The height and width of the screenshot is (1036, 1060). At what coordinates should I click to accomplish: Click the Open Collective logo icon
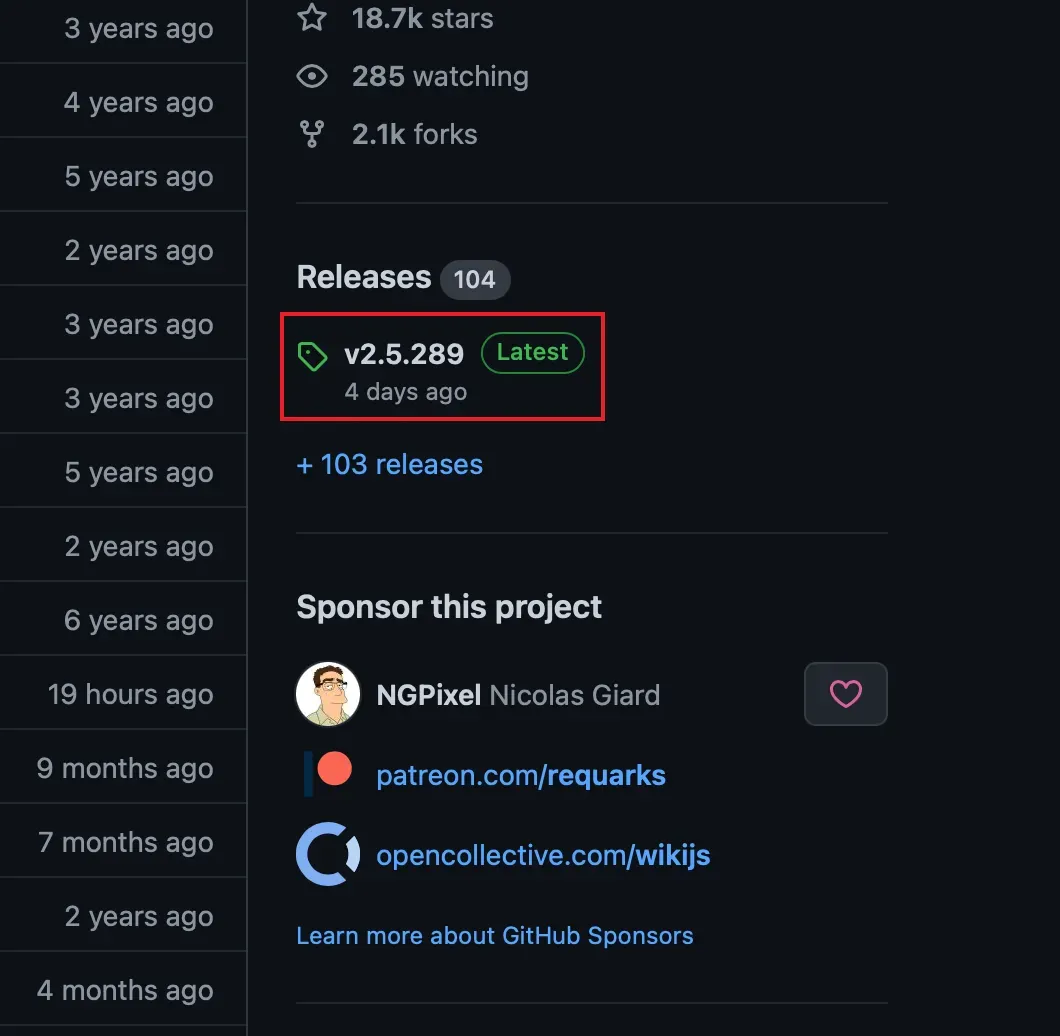[x=328, y=854]
